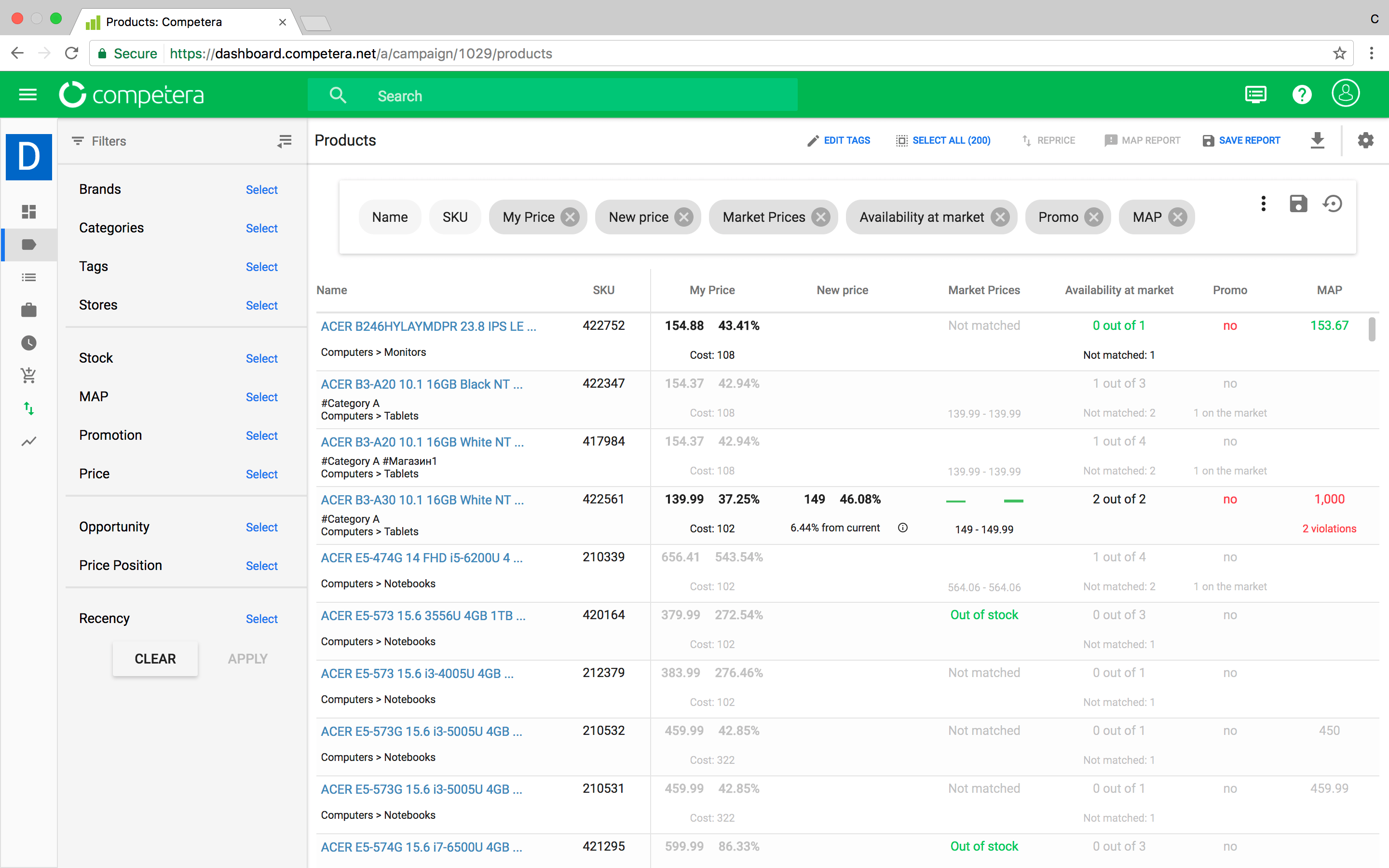Click the Competera logo
Screen dimensions: 1389x868
click(132, 95)
